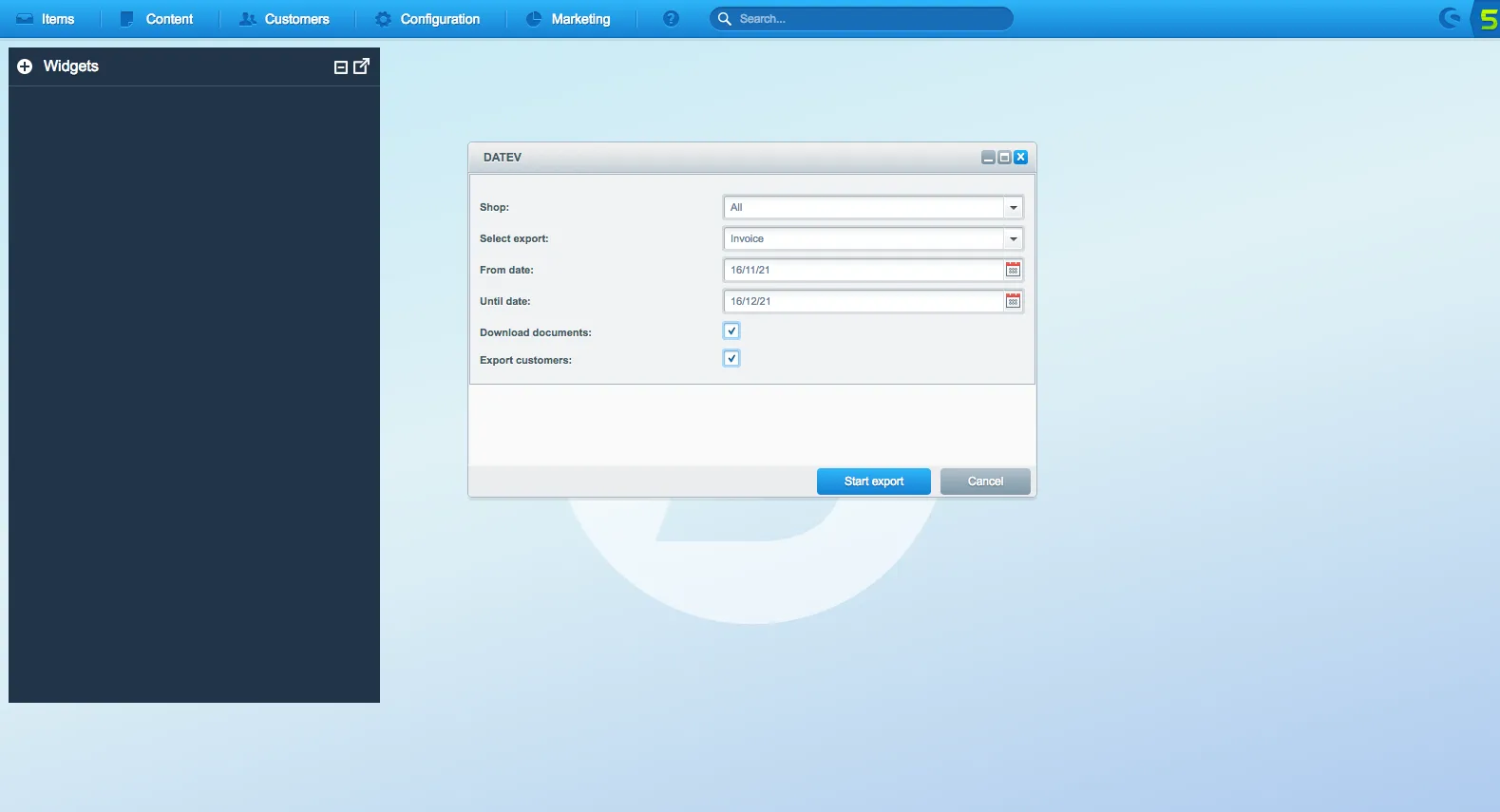Uncheck Download documents checkbox
Screen dimensions: 1500x812
(731, 331)
